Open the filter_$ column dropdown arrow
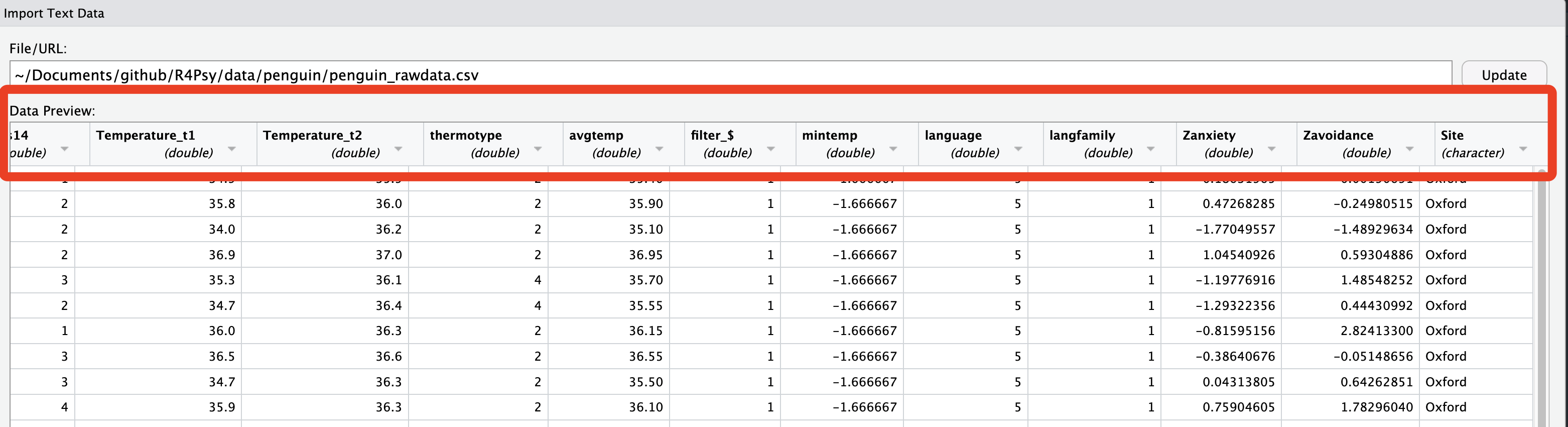Viewport: 1568px width, 427px height. [770, 149]
